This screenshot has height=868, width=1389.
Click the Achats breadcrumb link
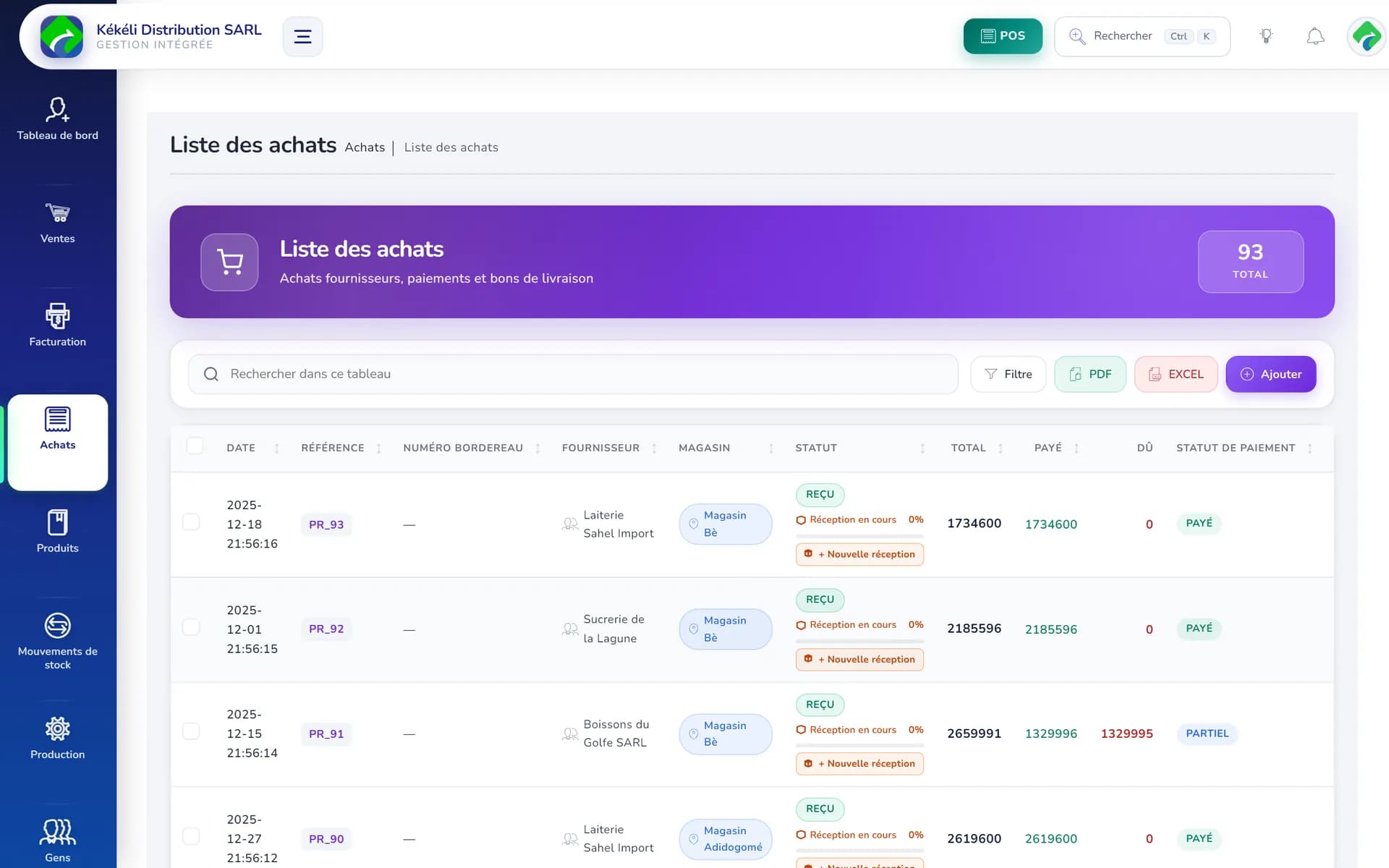tap(365, 148)
